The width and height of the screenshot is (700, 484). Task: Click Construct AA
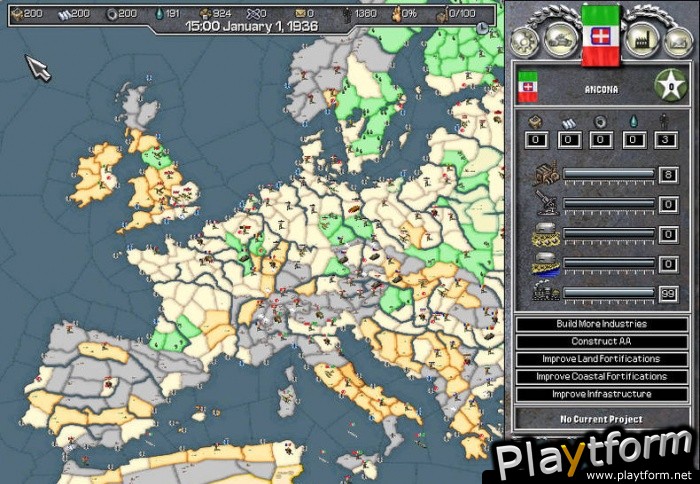click(x=601, y=342)
